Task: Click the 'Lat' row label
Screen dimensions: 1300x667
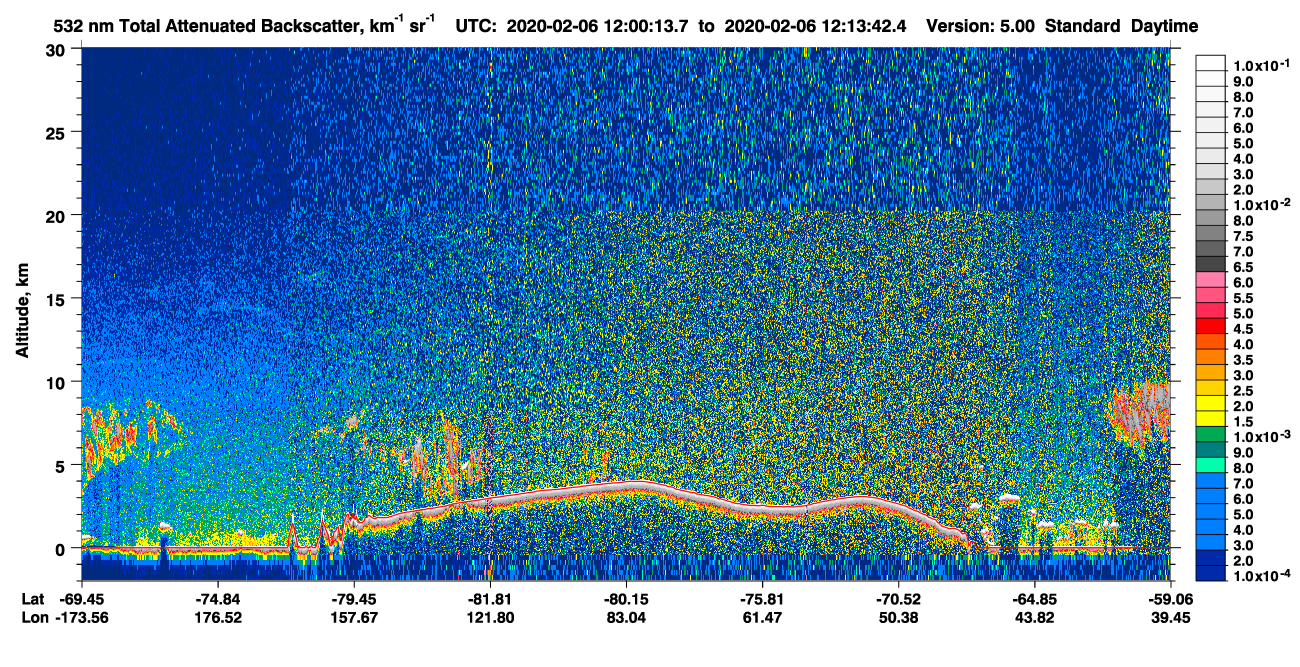Action: pos(33,599)
